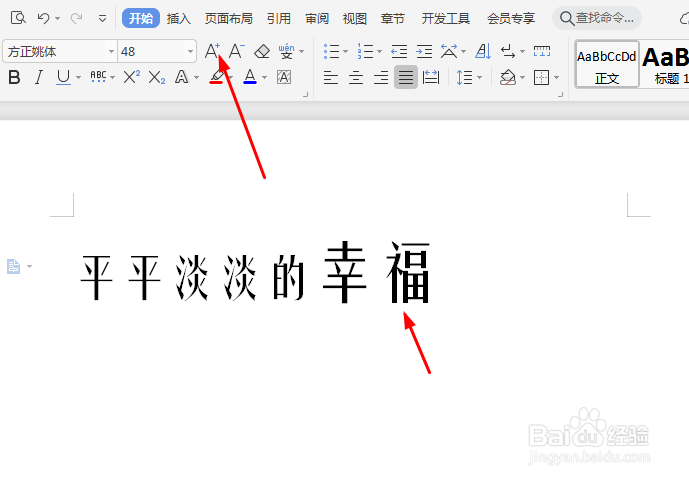Viewport: 689px width, 481px height.
Task: Open paragraph dialog launcher
Action: [x=560, y=94]
